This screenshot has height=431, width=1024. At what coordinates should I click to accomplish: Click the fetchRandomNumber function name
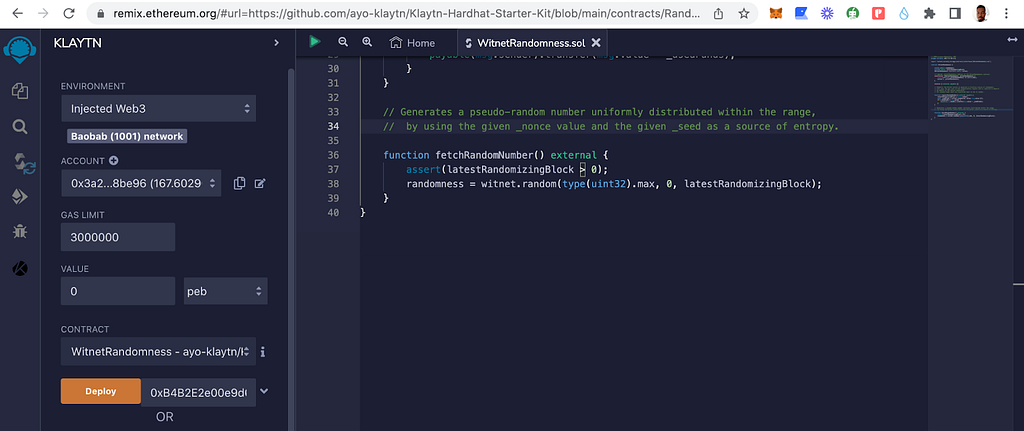tap(483, 155)
